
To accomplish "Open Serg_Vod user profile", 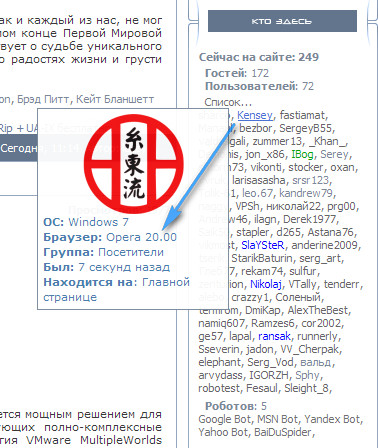I will click(270, 362).
